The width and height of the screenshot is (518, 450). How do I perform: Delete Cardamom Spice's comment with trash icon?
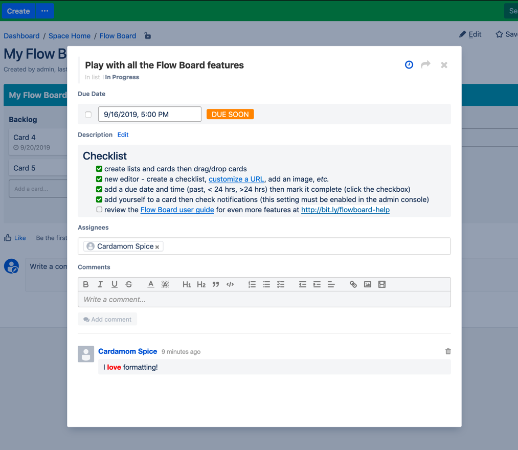(448, 351)
